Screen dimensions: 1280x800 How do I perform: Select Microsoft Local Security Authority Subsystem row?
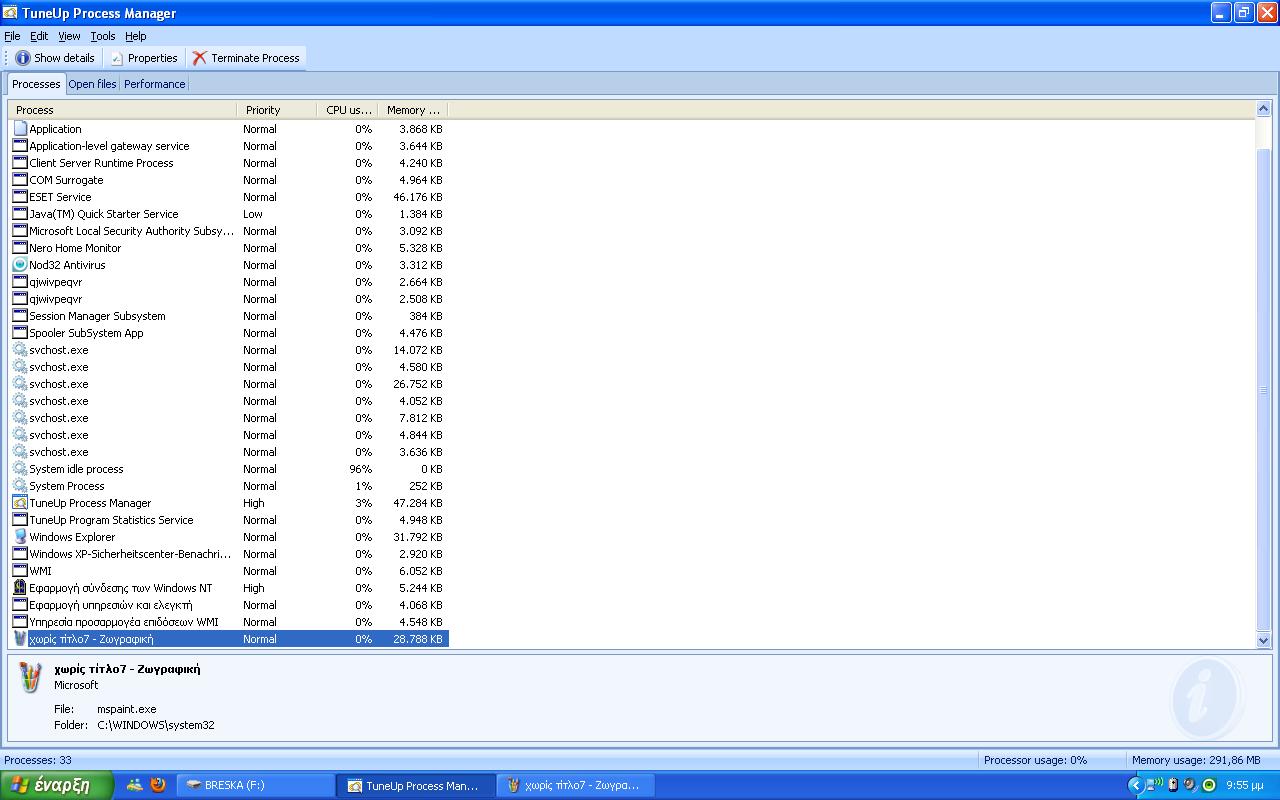click(x=229, y=231)
